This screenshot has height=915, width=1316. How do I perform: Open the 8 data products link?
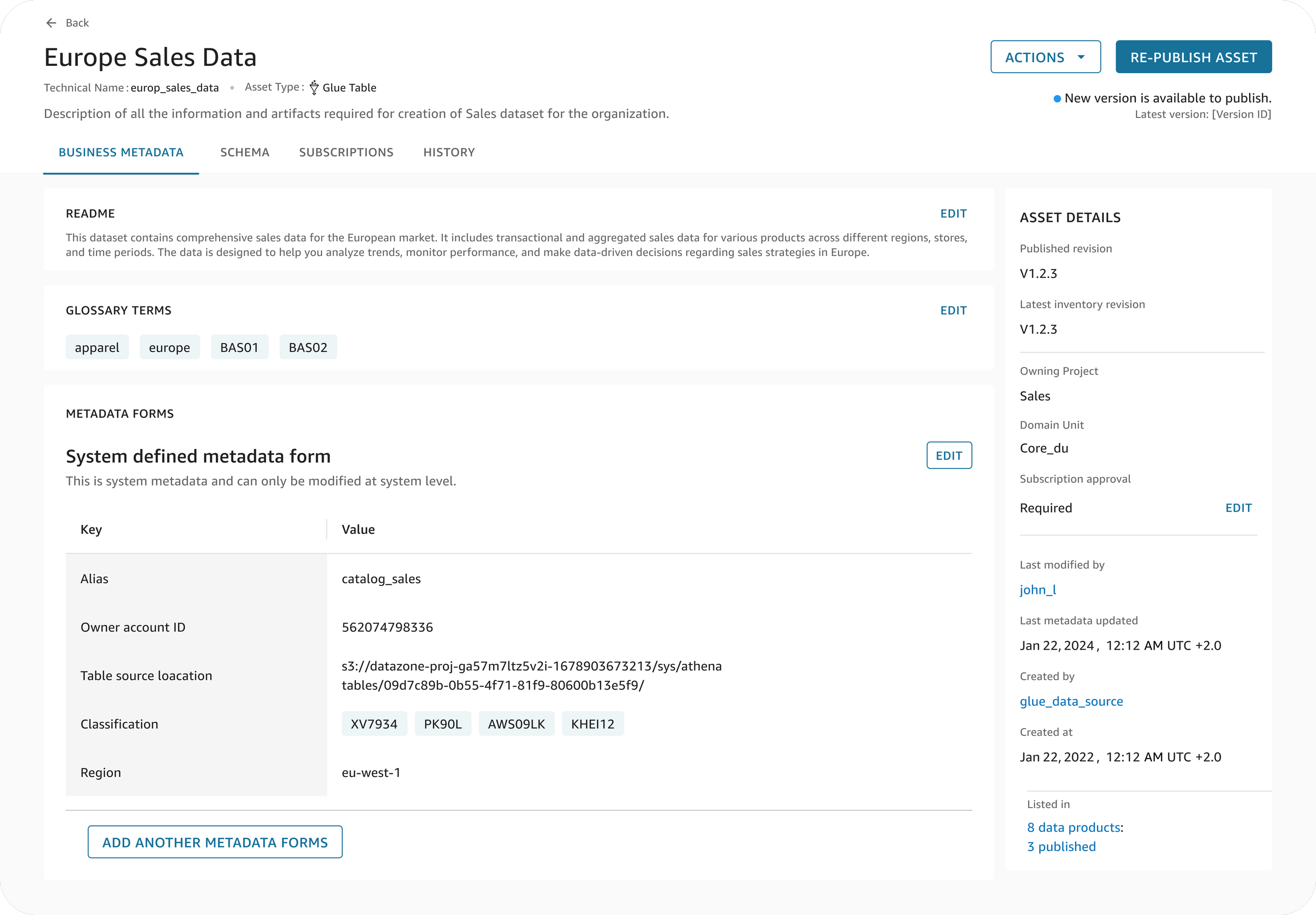[1073, 828]
